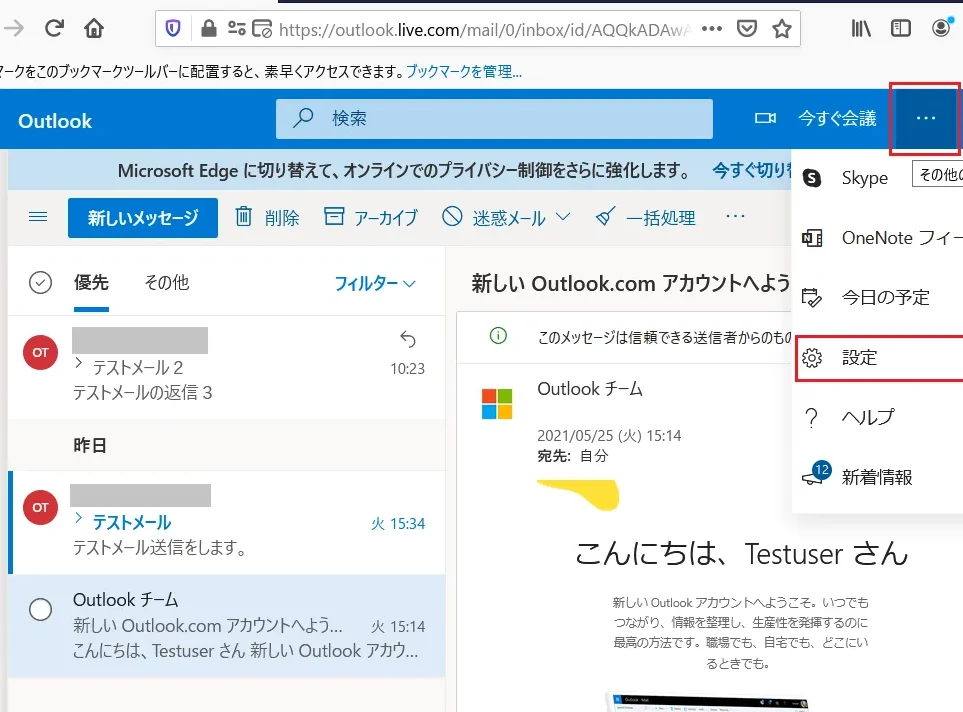
Task: Open the more options ellipsis in header
Action: [925, 119]
